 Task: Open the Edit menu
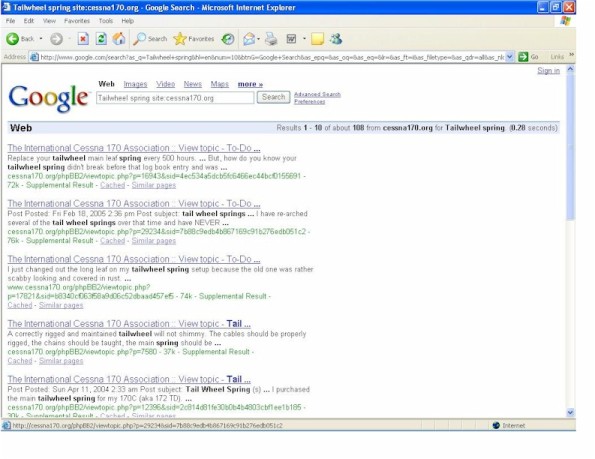pyautogui.click(x=29, y=21)
